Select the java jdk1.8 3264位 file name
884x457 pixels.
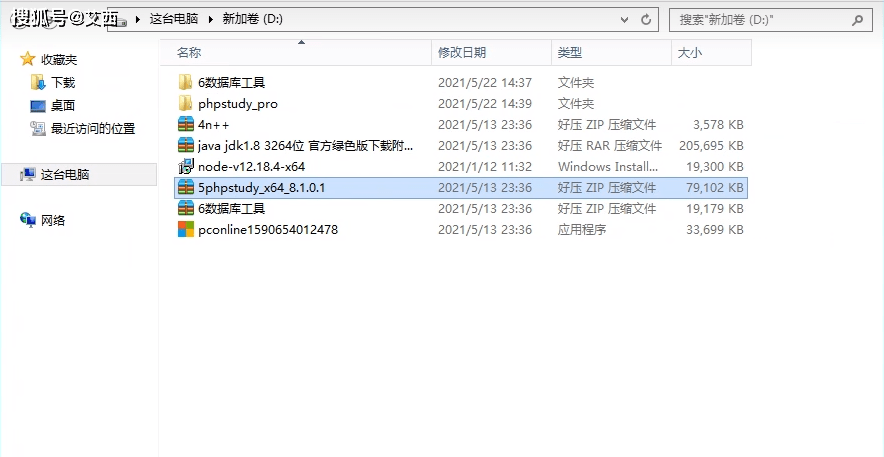[306, 146]
